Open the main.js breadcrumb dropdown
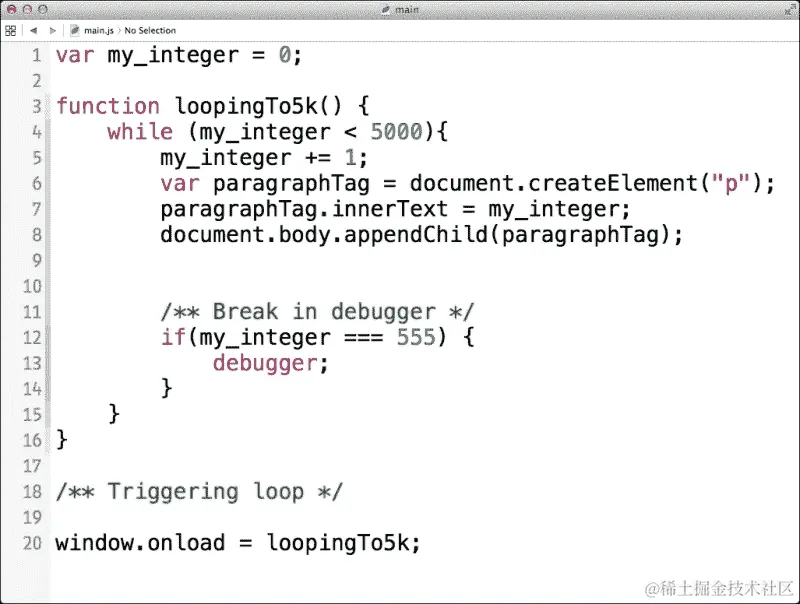800x604 pixels. coord(98,31)
